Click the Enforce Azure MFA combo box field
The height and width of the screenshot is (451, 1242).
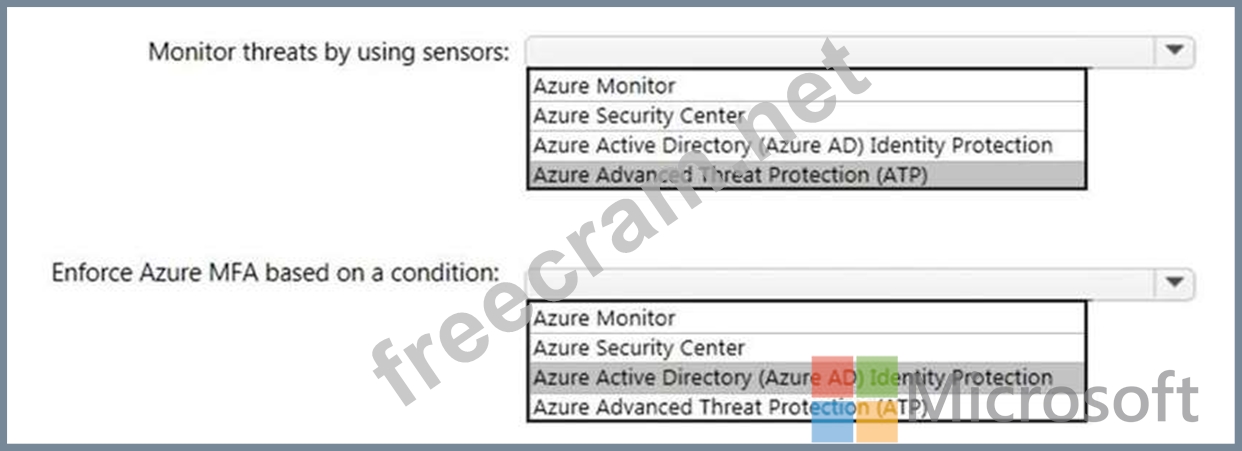pyautogui.click(x=840, y=283)
